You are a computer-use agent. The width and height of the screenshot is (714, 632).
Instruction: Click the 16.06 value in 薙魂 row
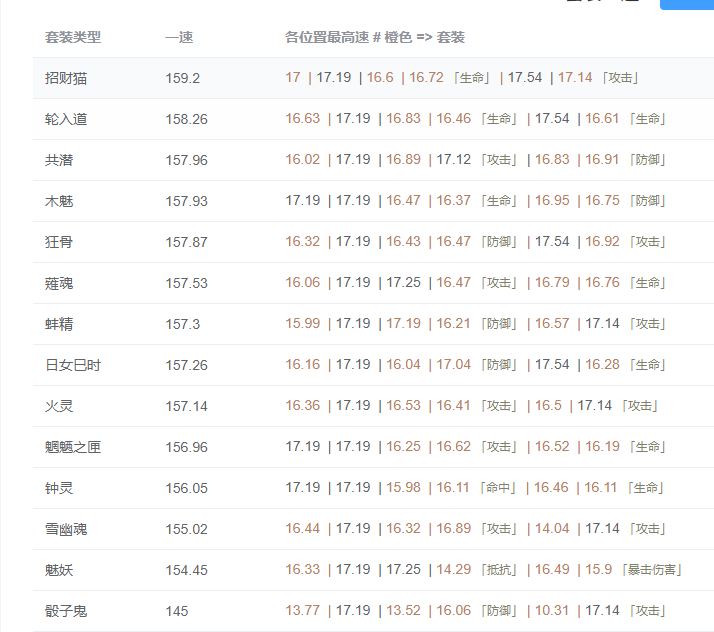coord(302,282)
